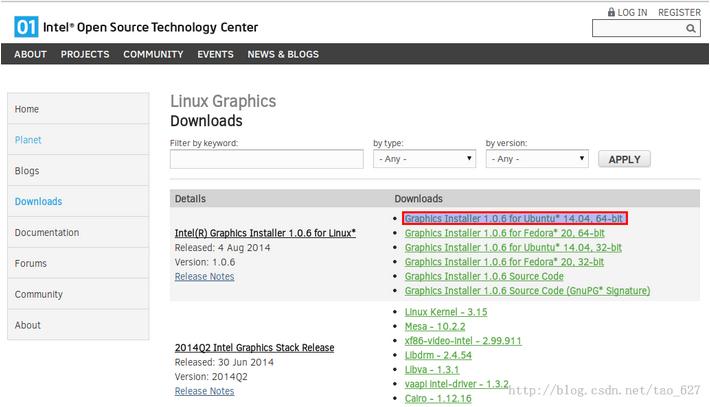Download Graphics Installer for Fedora 20 32-bit
This screenshot has height=407, width=710.
[504, 262]
